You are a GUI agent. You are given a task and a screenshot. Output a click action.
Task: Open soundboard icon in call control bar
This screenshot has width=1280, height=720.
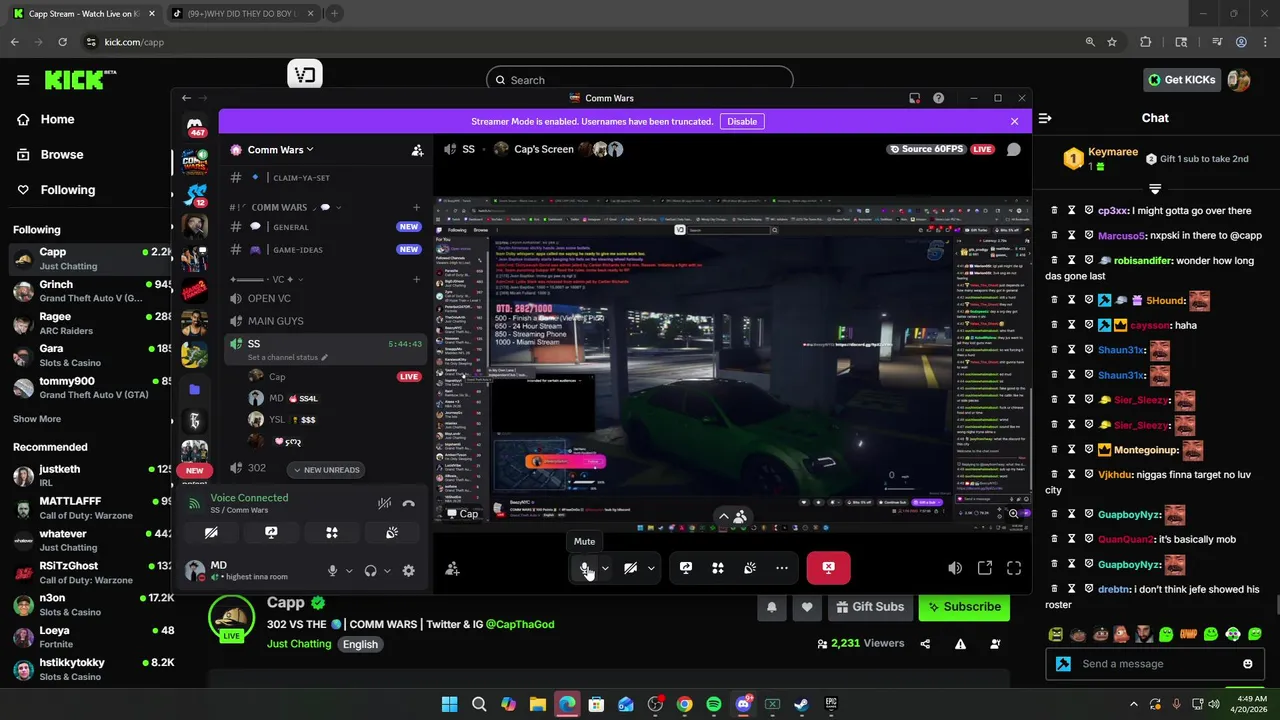pos(750,568)
